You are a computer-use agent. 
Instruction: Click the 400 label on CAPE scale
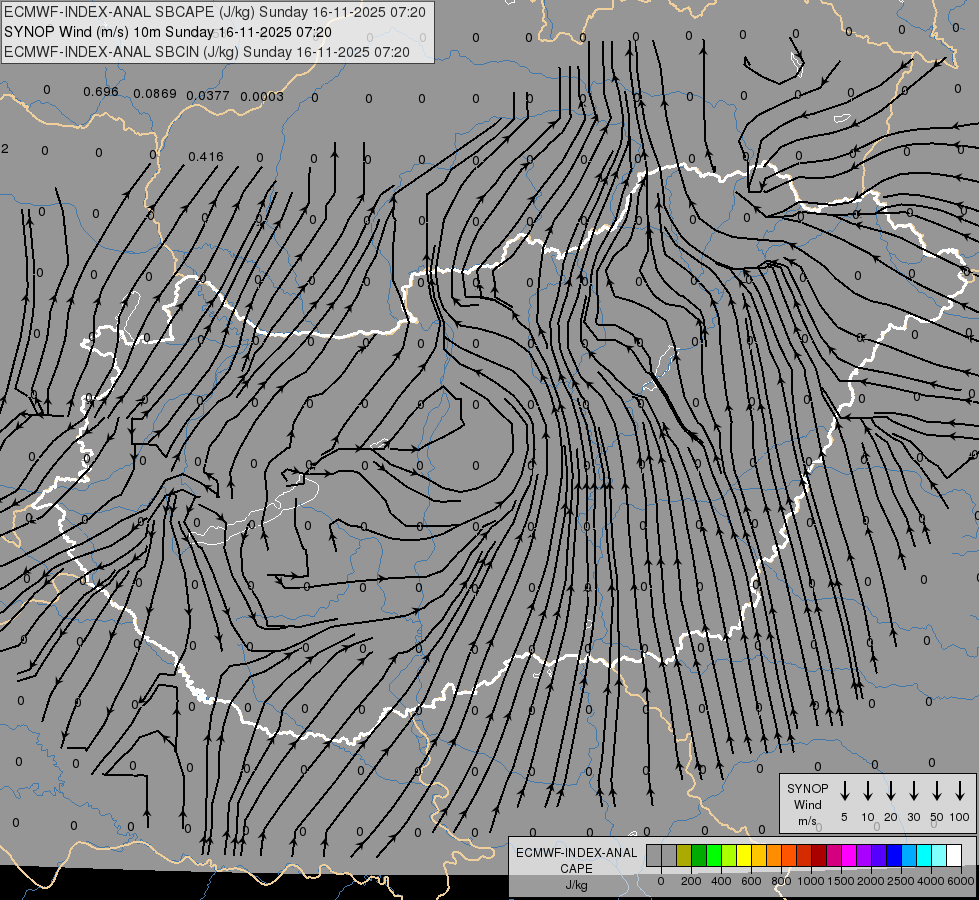pos(721,881)
